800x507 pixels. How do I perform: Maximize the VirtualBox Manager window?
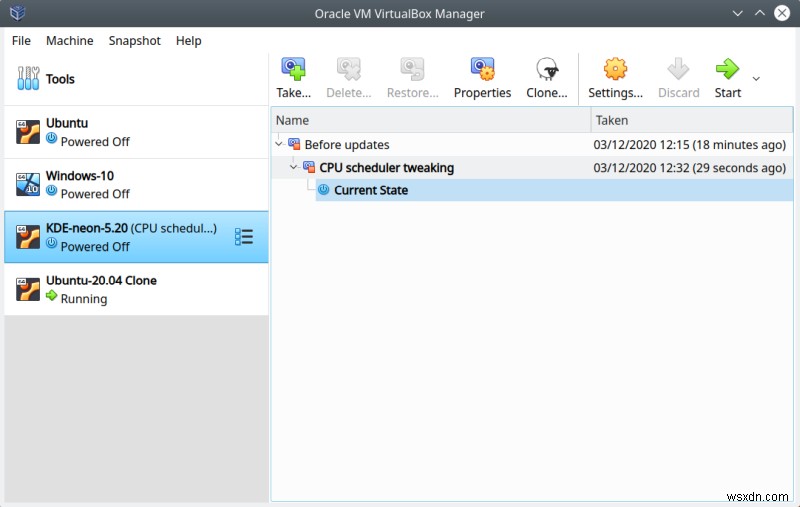click(760, 13)
